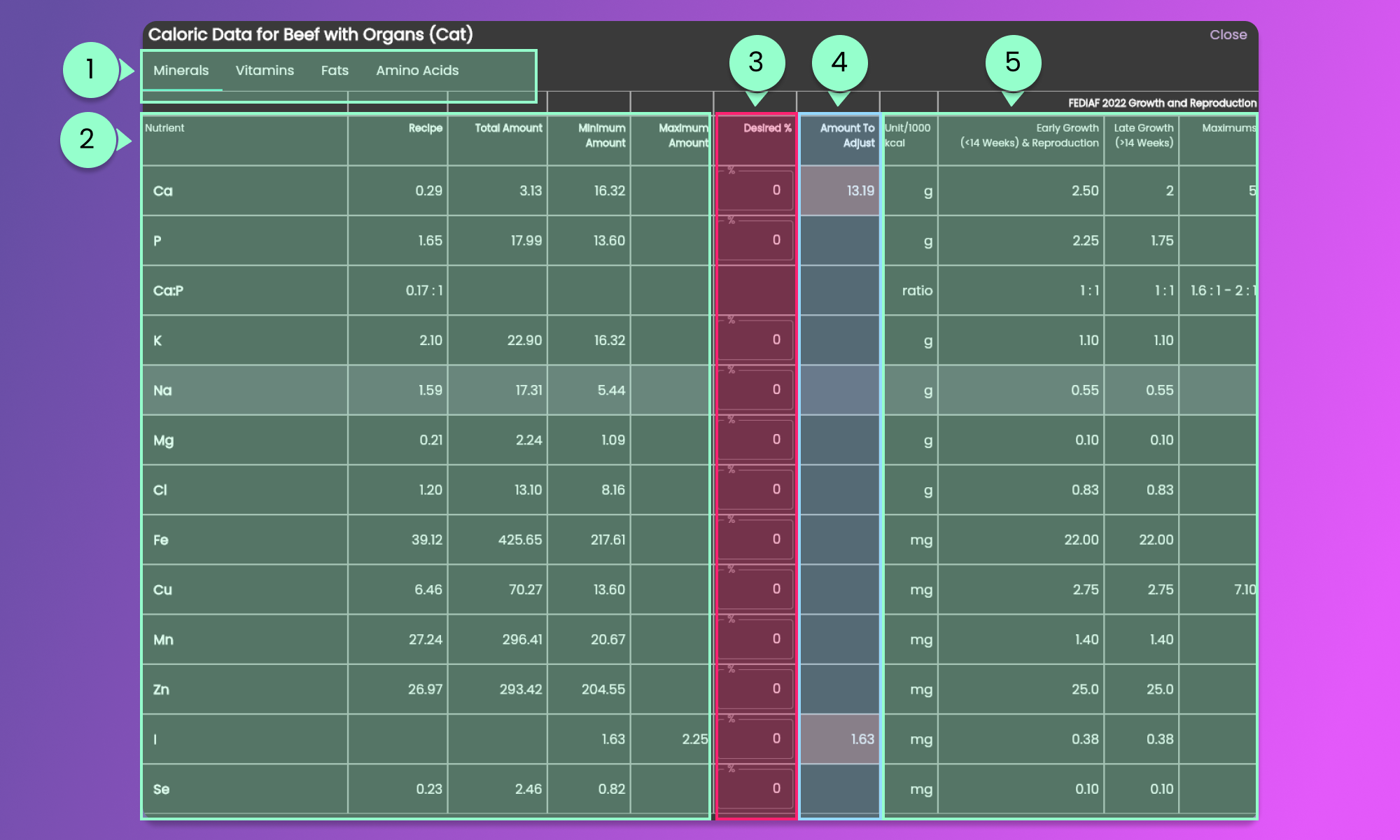Focus the Desired % input for K
The width and height of the screenshot is (1400, 840).
click(x=756, y=340)
